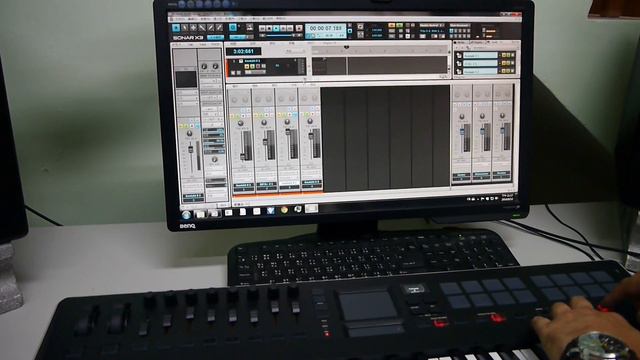The image size is (640, 360).
Task: Select the Smart tool in control bar
Action: [x=176, y=28]
